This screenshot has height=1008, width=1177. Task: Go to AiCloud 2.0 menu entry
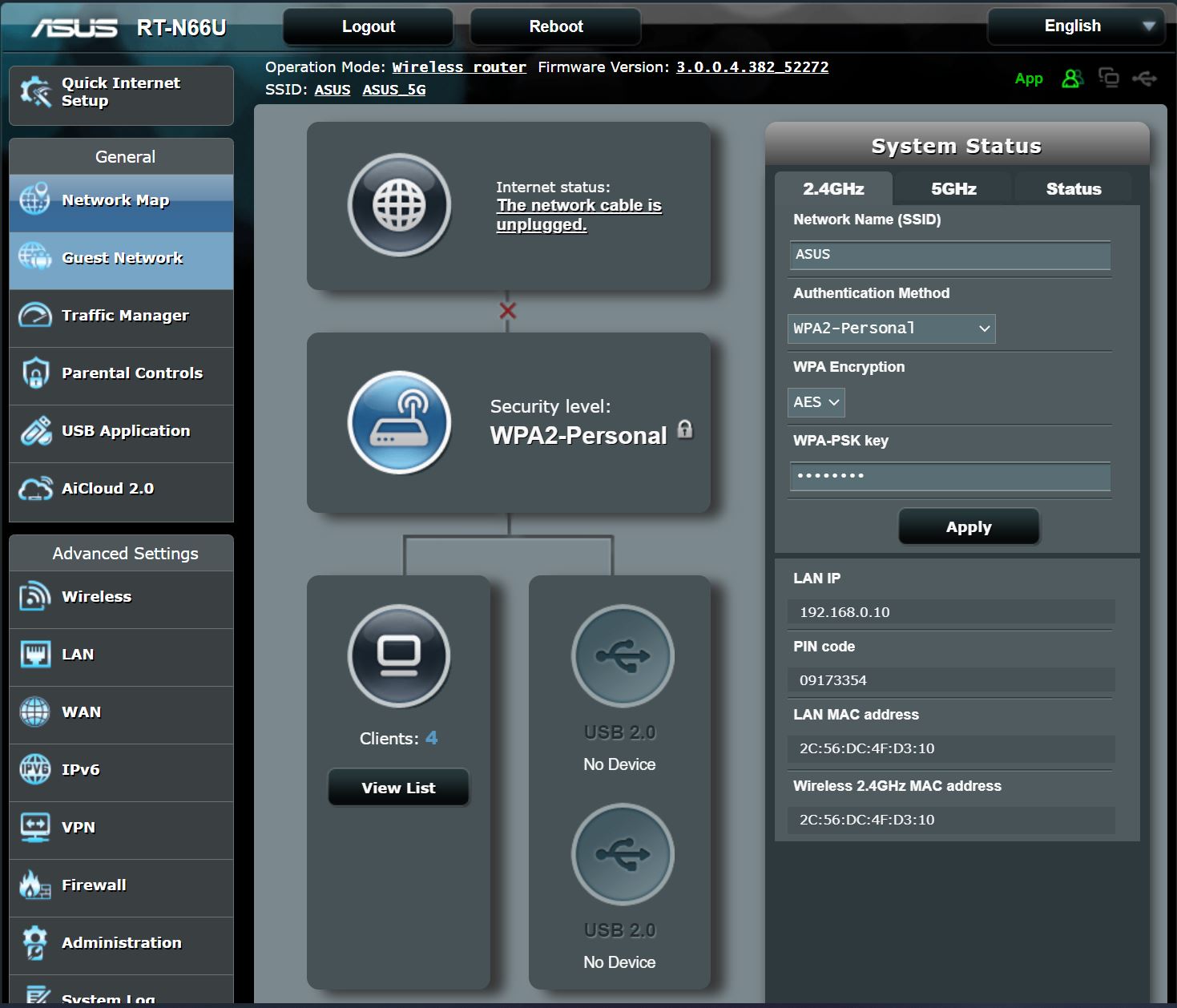tap(122, 492)
